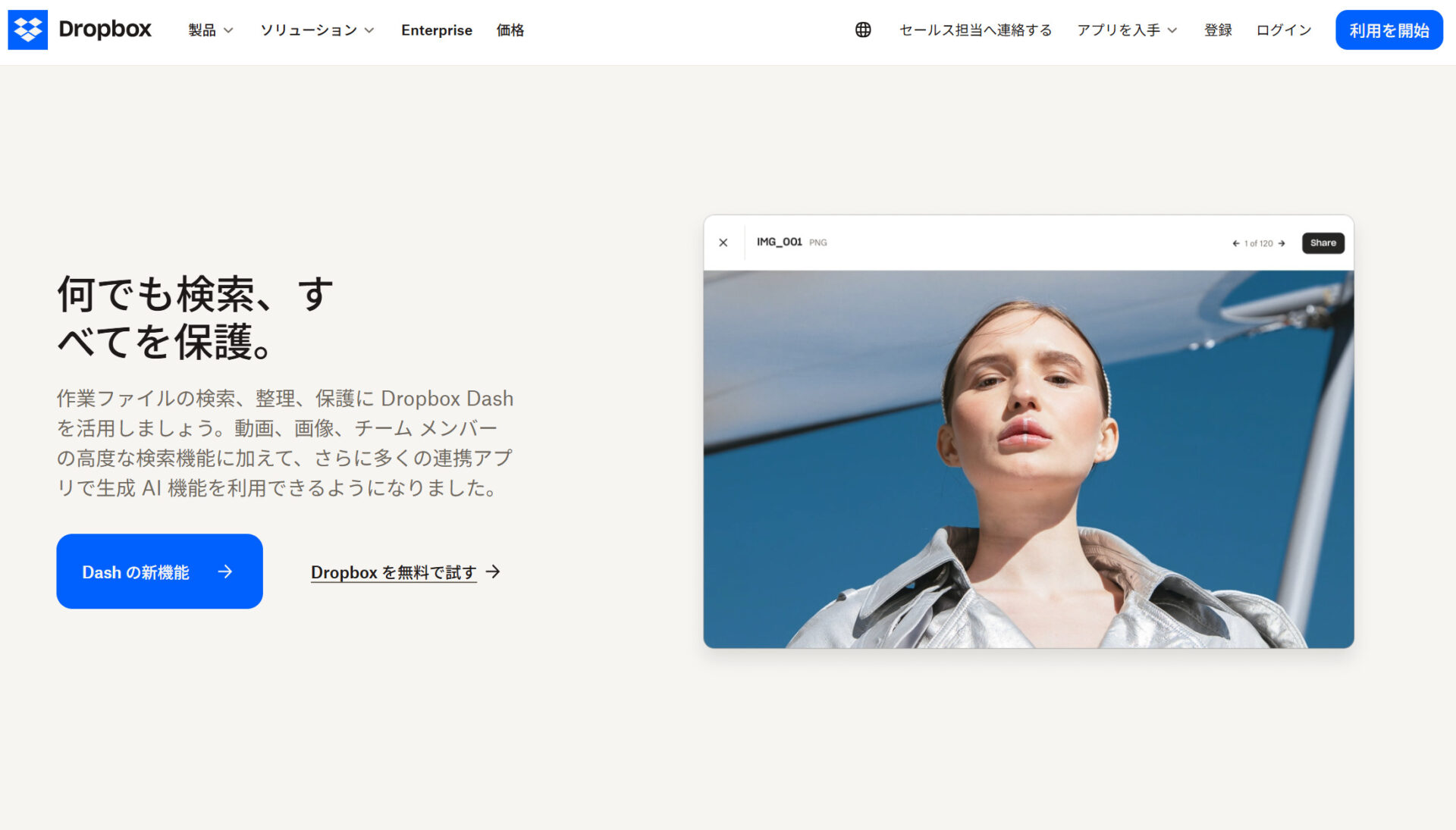Click the left arrow to view previous image

[x=1235, y=243]
